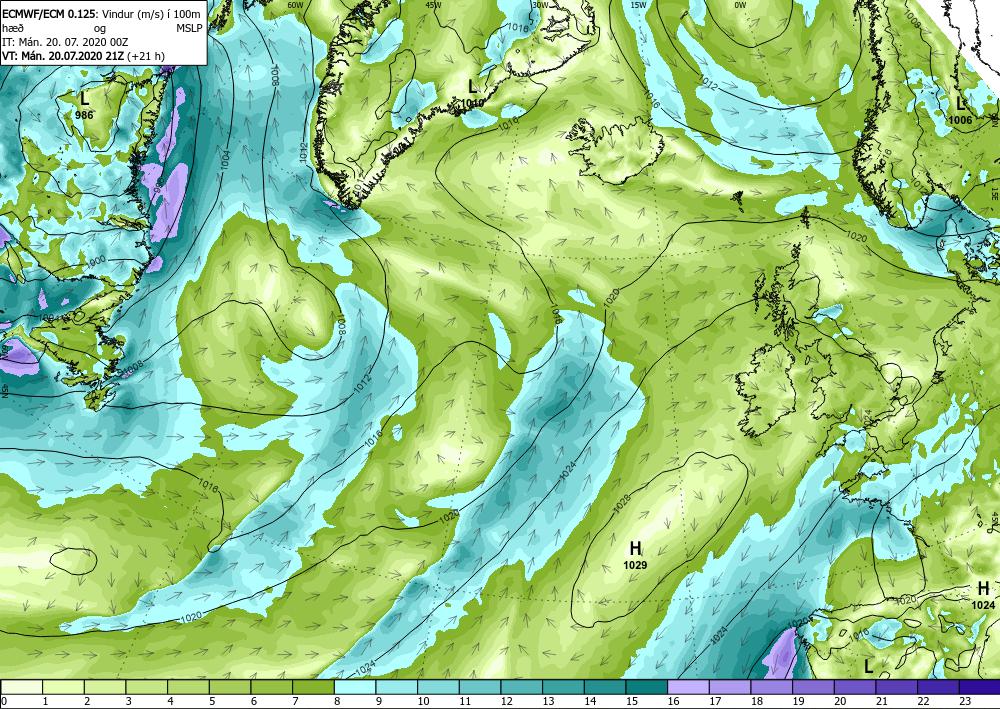Click the scale value 14
The width and height of the screenshot is (1000, 709).
point(590,702)
